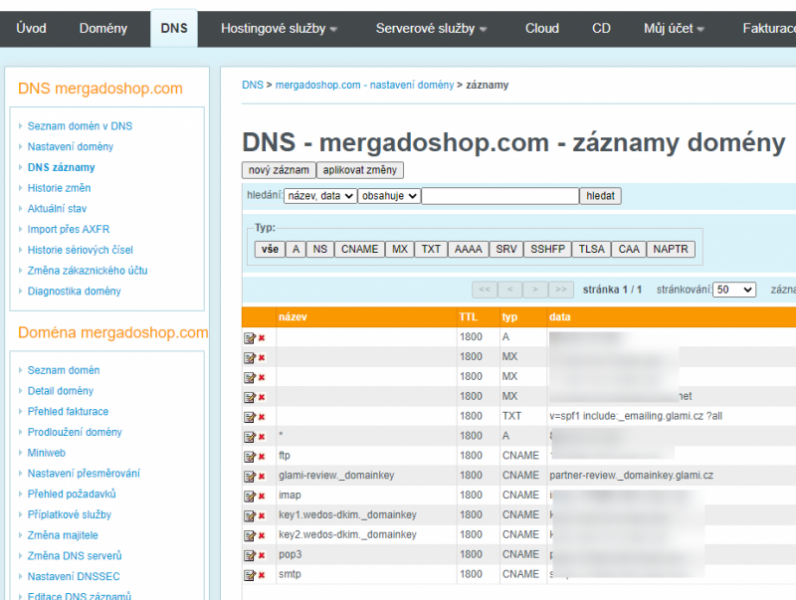The image size is (796, 600).
Task: Go to the Úvod menu item
Action: tap(31, 28)
